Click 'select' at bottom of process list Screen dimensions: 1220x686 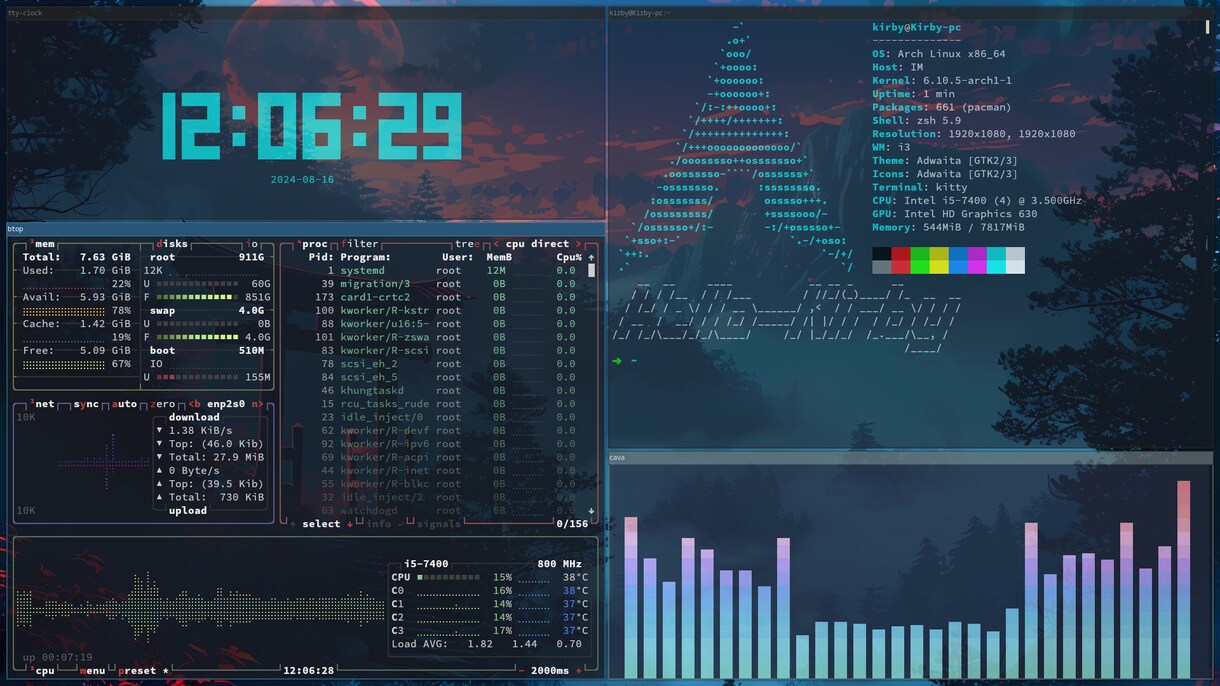coord(321,524)
